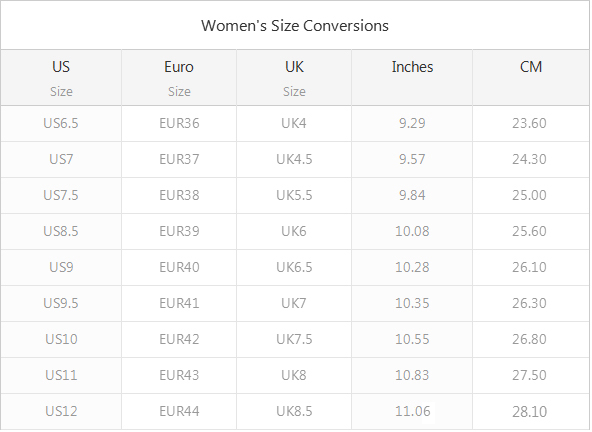Viewport: 592px width, 432px height.
Task: Click the Inches column header
Action: click(x=412, y=78)
